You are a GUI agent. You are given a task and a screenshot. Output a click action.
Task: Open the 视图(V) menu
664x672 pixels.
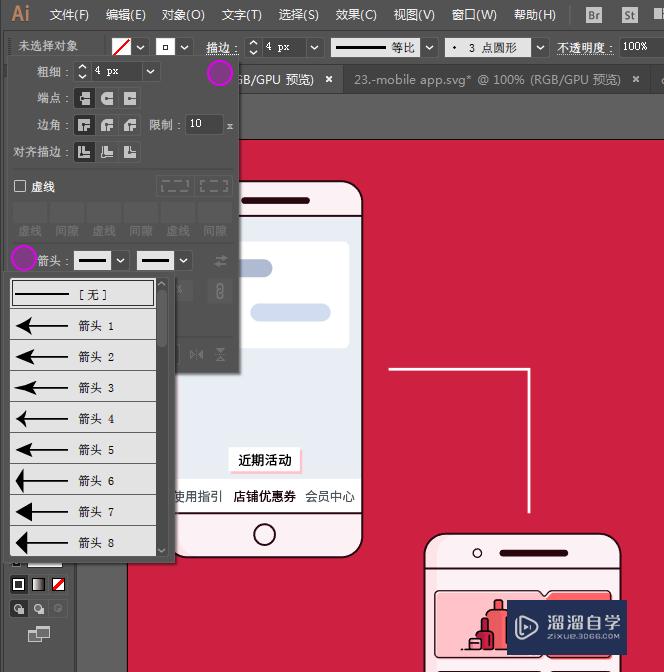coord(414,15)
